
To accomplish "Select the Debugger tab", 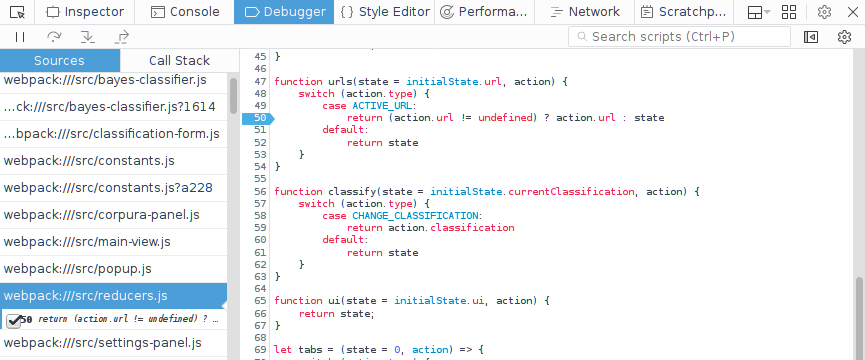I will pyautogui.click(x=284, y=12).
